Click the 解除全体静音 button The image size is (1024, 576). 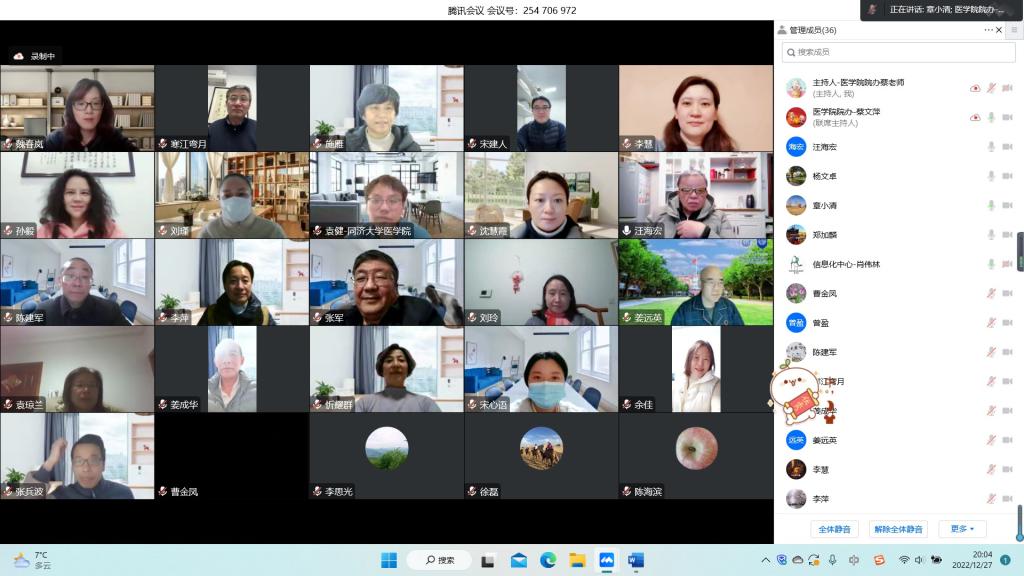click(x=897, y=529)
